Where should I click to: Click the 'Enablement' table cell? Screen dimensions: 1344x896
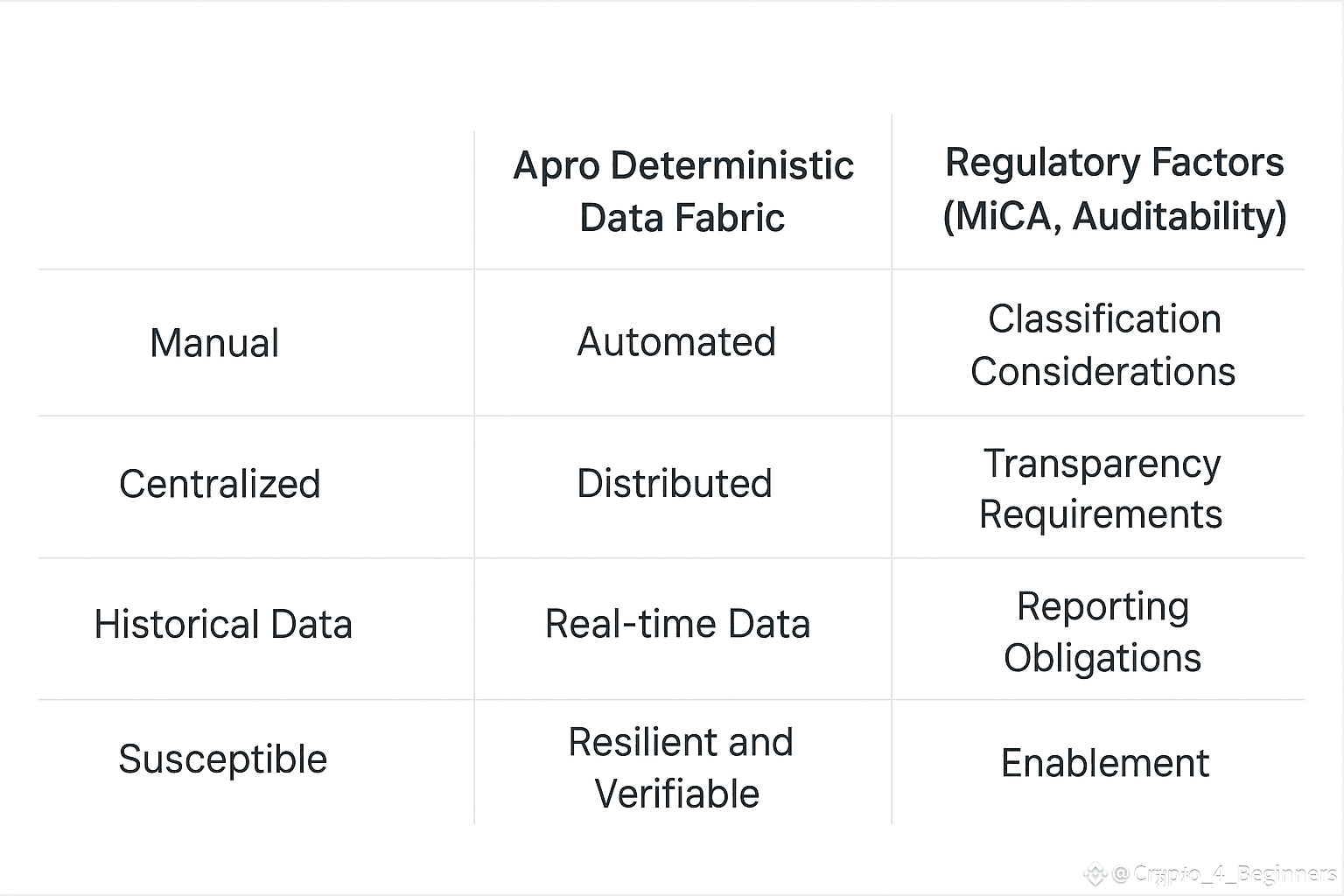click(x=1105, y=763)
